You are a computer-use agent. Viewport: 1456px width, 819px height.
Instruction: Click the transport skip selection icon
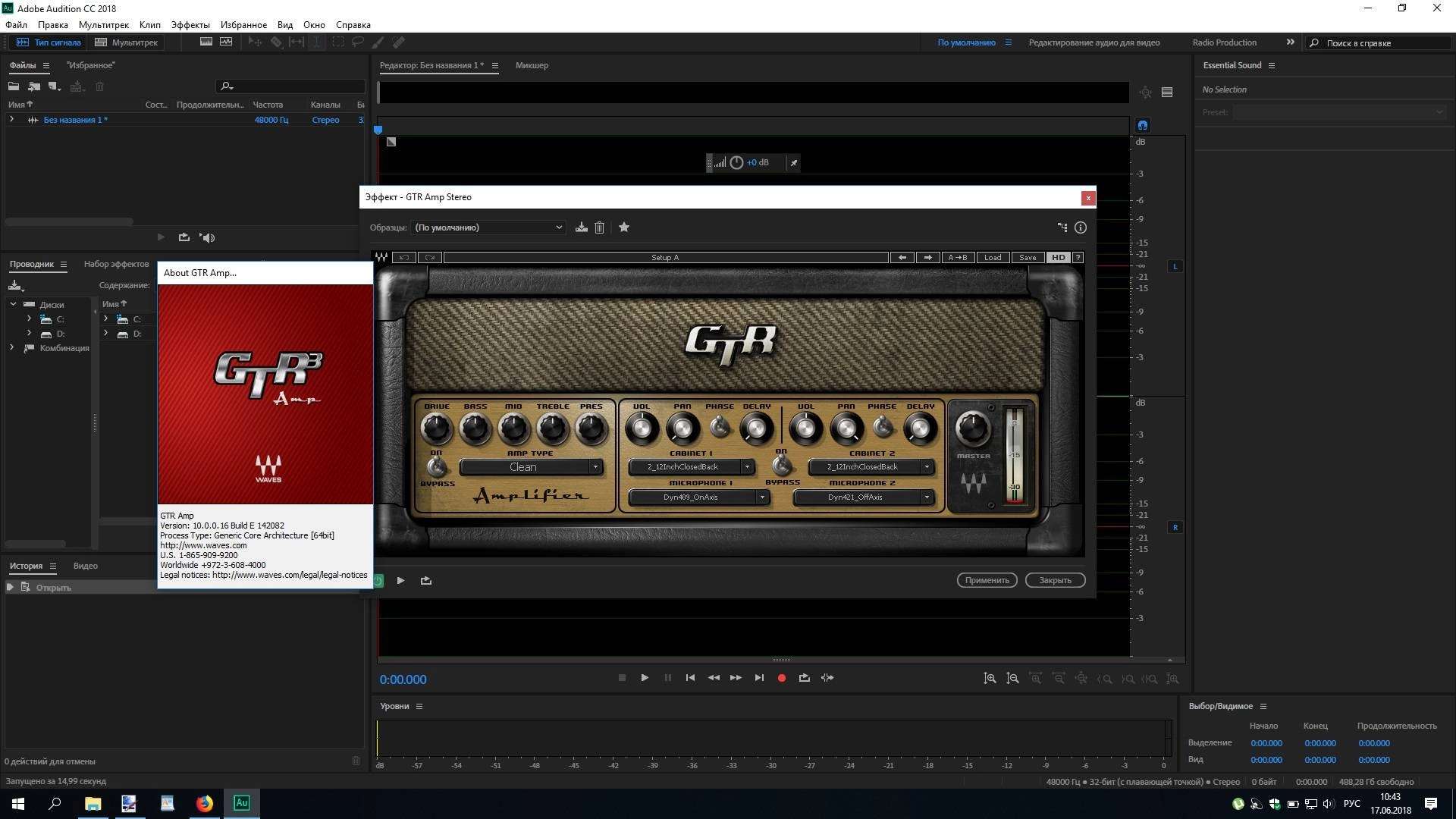pos(827,678)
